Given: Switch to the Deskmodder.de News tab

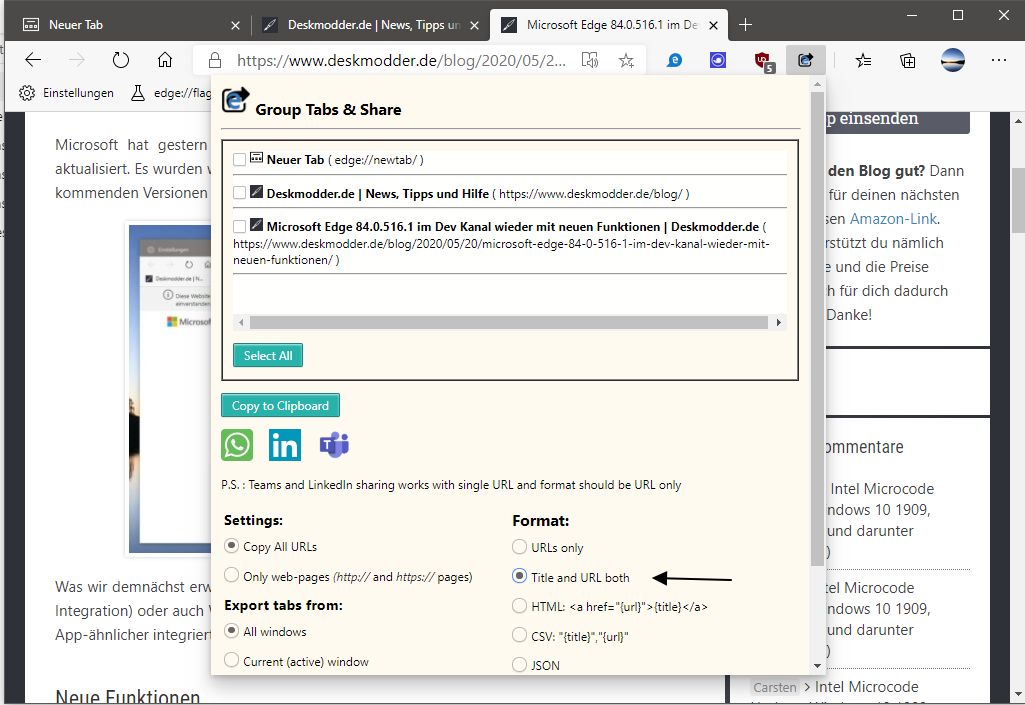Looking at the screenshot, I should tap(370, 25).
